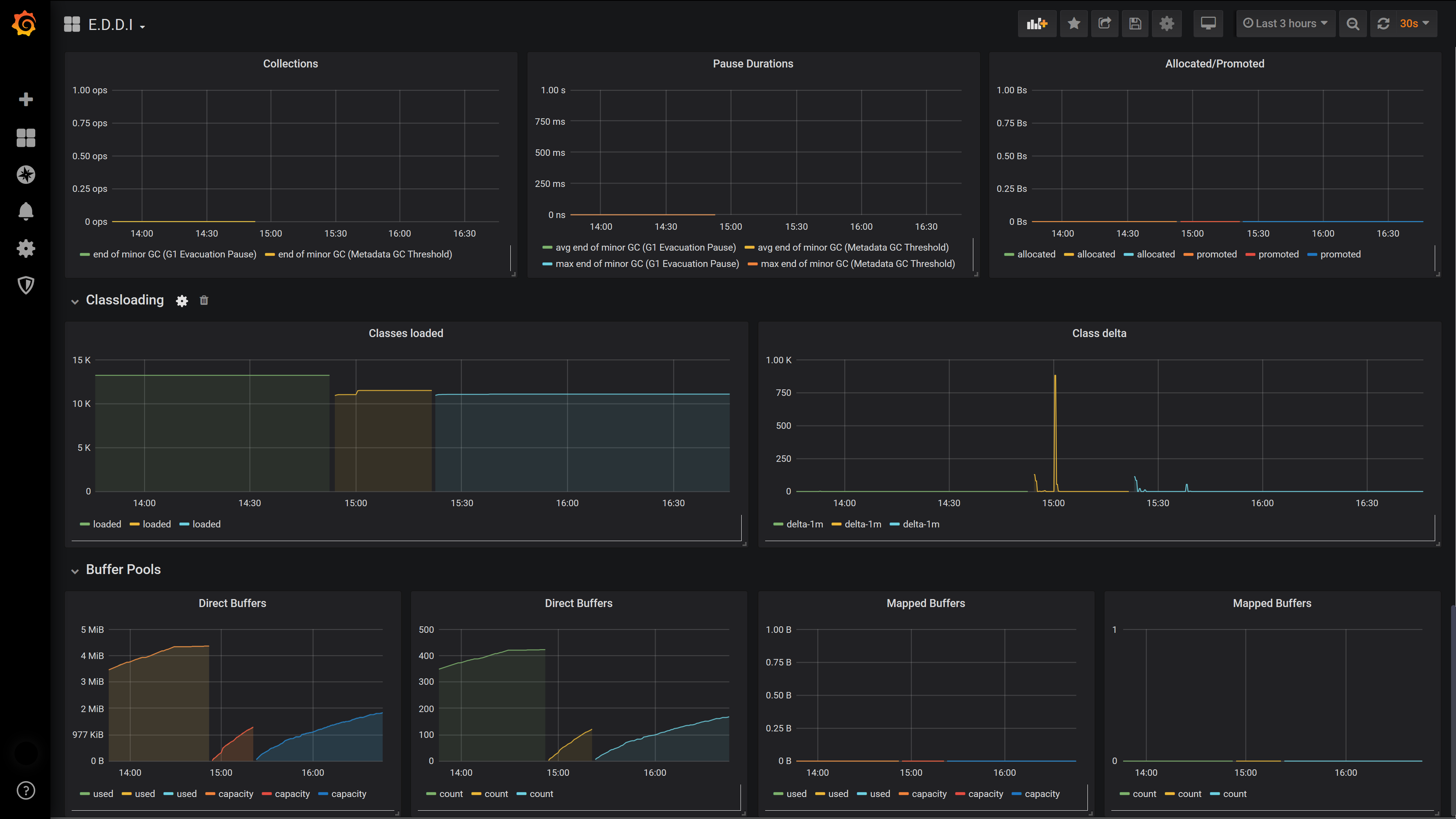1456x819 pixels.
Task: Click the color swatch of green delta-1m legend
Action: 778,524
